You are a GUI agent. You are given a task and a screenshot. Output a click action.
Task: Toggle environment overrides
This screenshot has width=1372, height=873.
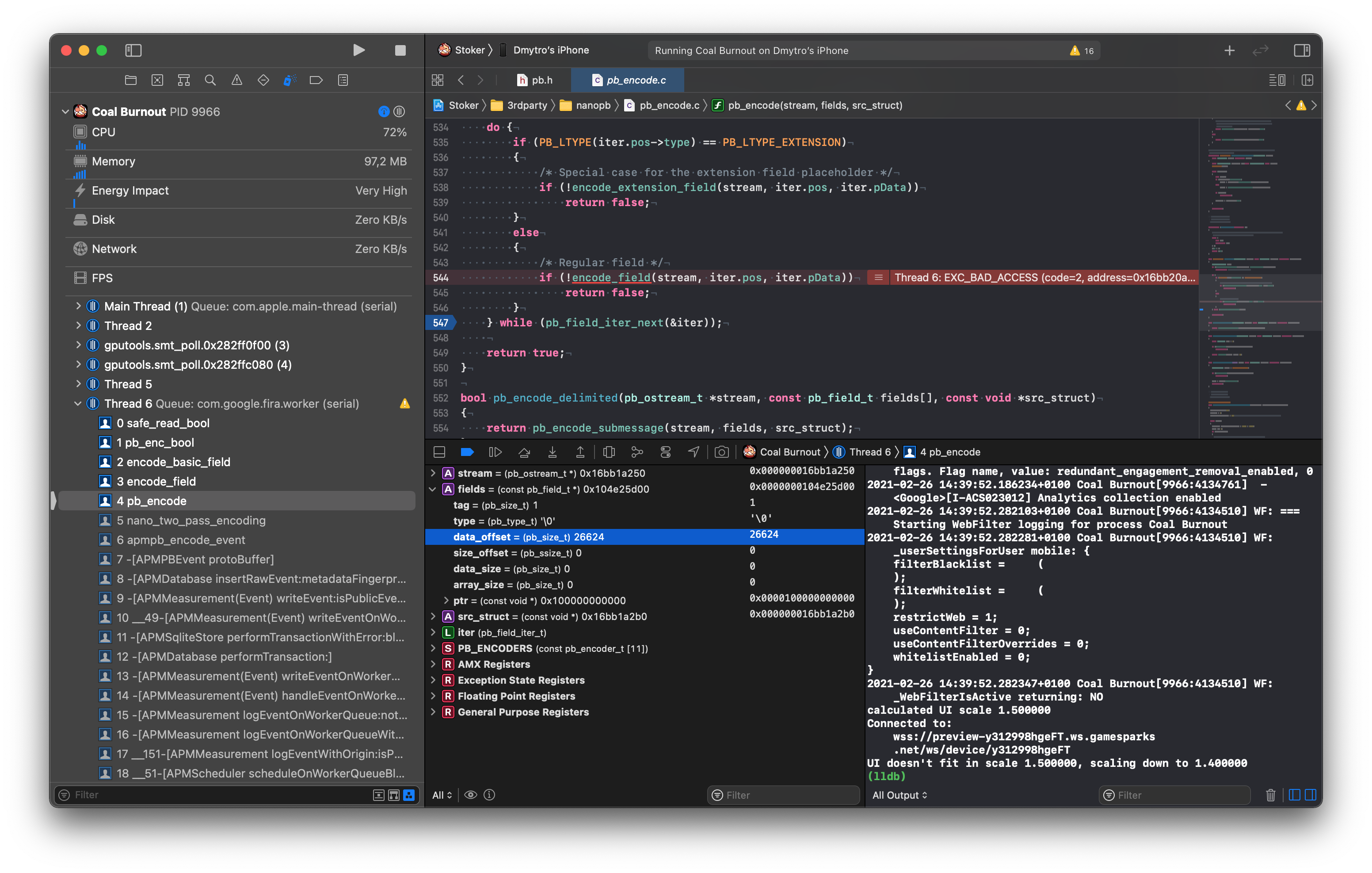pos(666,452)
